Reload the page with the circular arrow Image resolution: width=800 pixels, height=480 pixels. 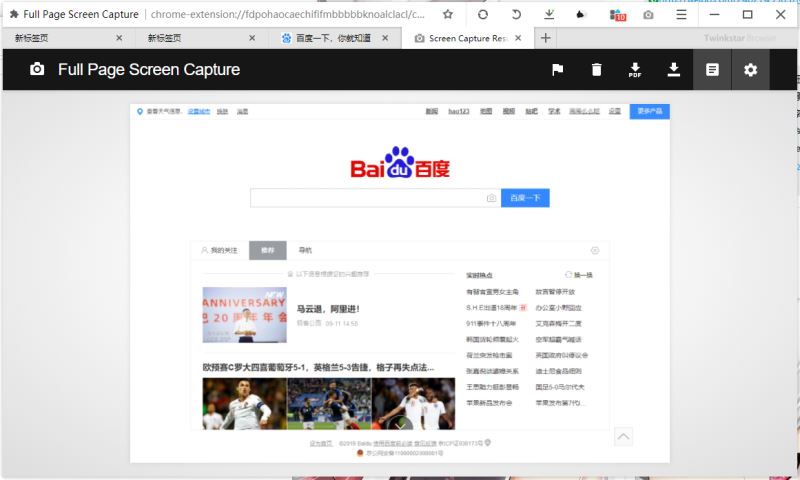(x=483, y=14)
